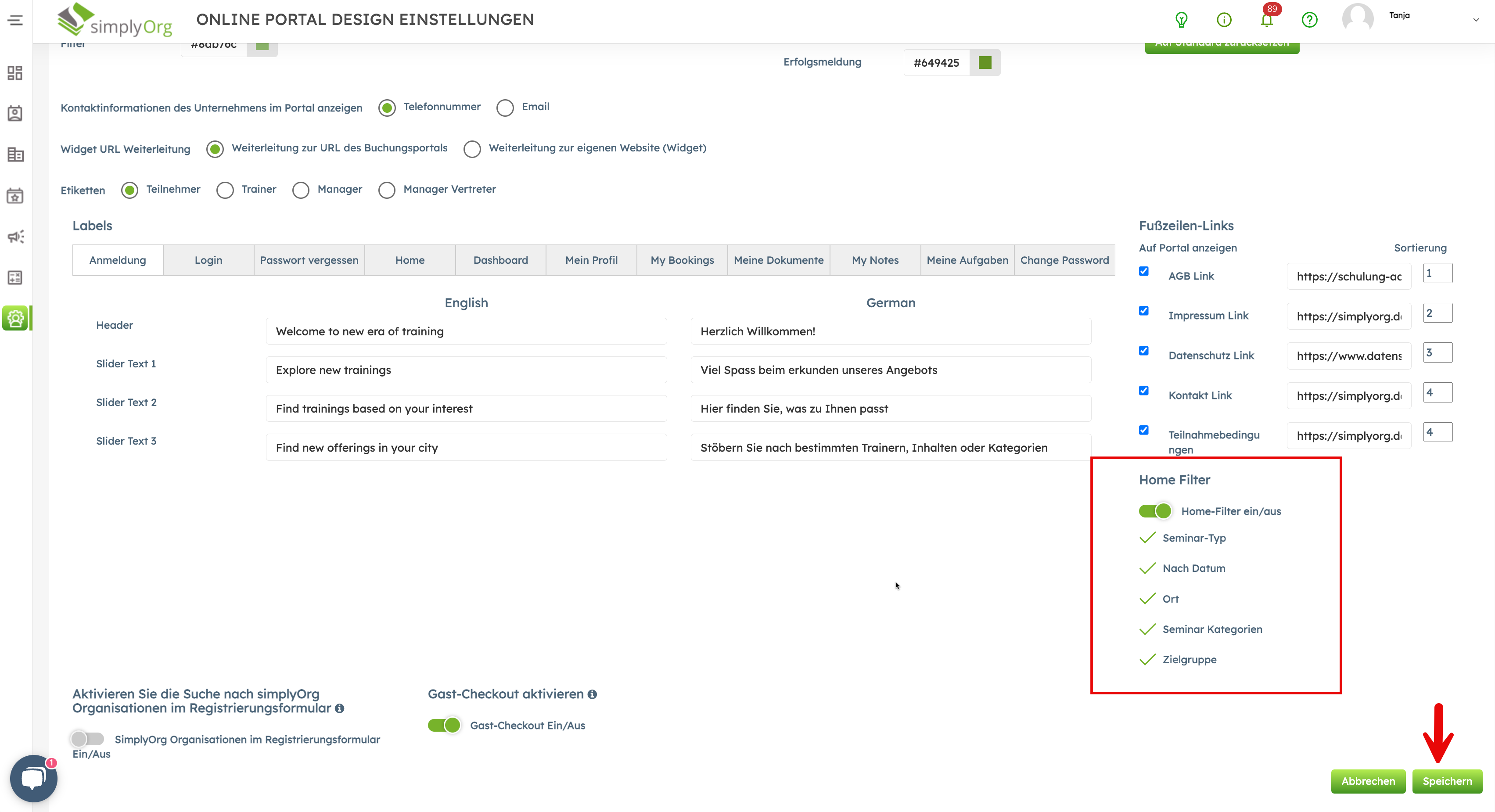The width and height of the screenshot is (1495, 812).
Task: Click the calendar star sidebar icon
Action: [x=15, y=196]
